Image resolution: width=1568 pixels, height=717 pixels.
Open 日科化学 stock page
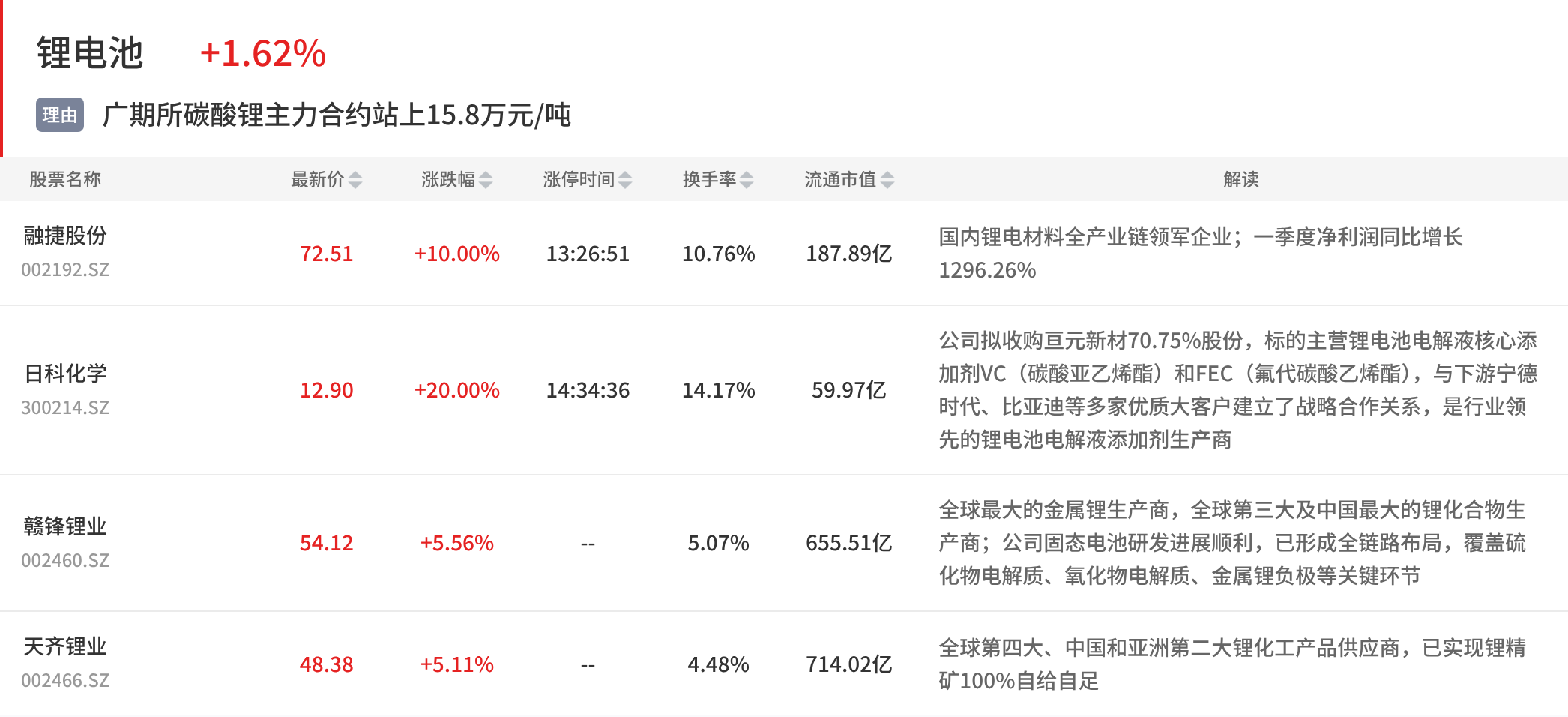[65, 373]
